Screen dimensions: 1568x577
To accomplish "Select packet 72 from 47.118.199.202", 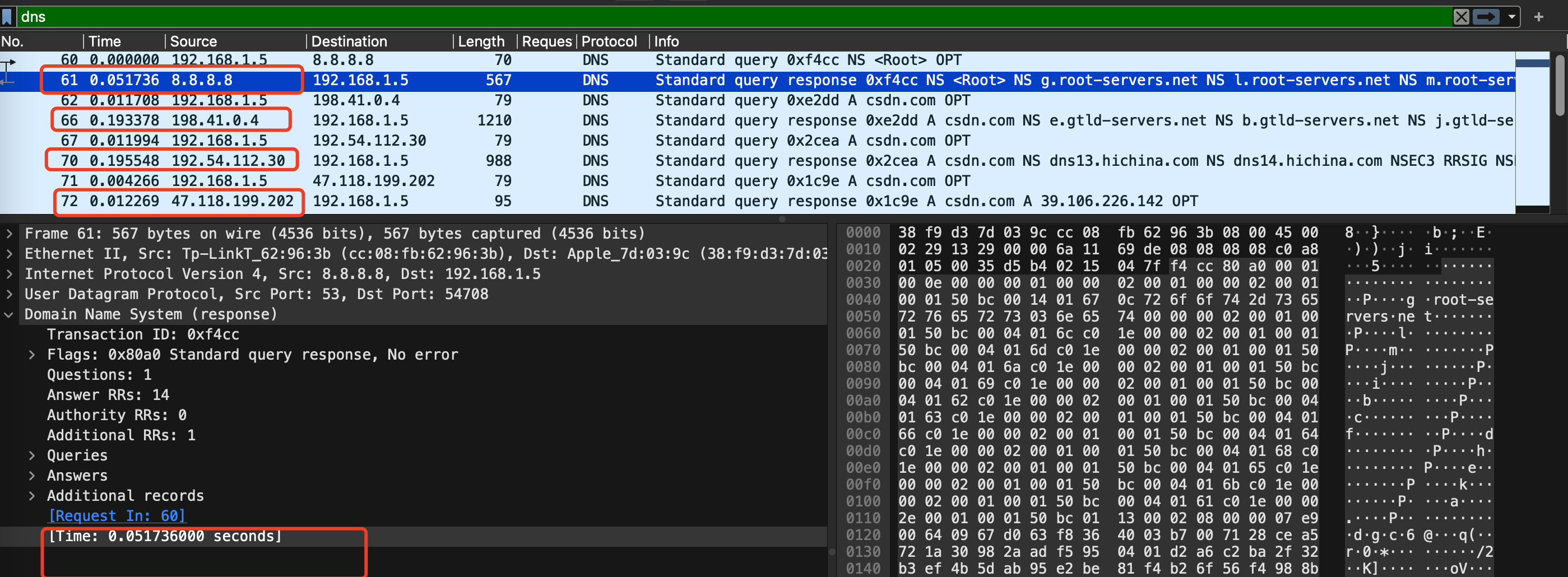I will (x=758, y=201).
